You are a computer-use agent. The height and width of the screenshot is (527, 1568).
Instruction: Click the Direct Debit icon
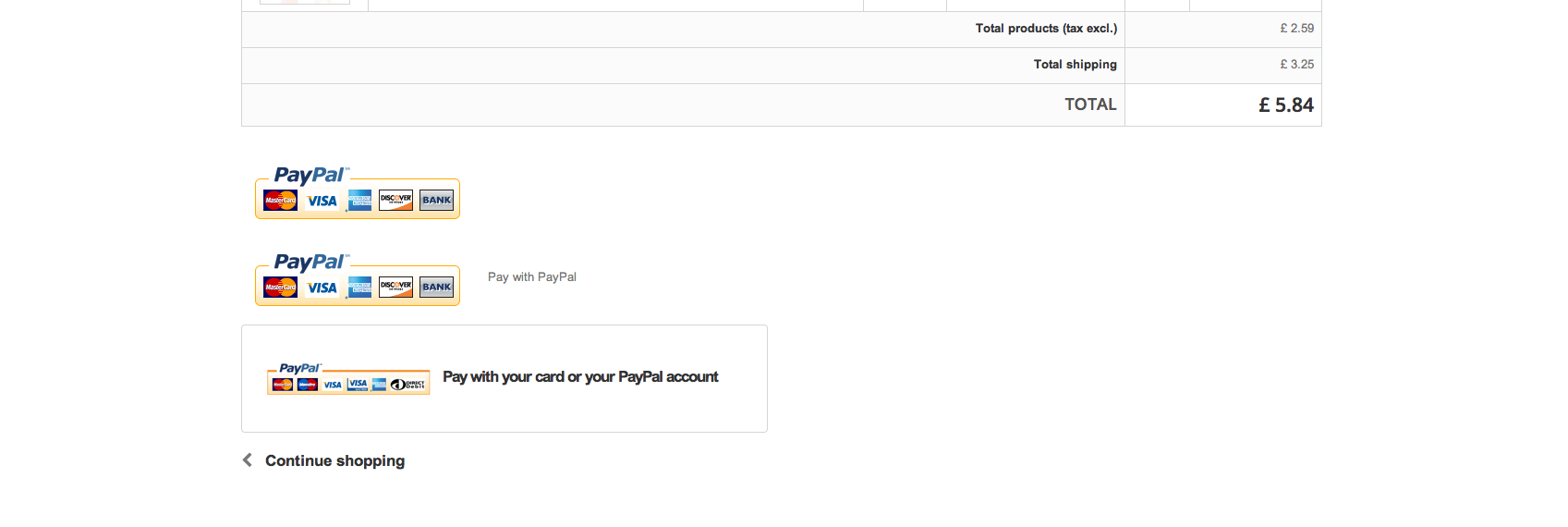[408, 384]
